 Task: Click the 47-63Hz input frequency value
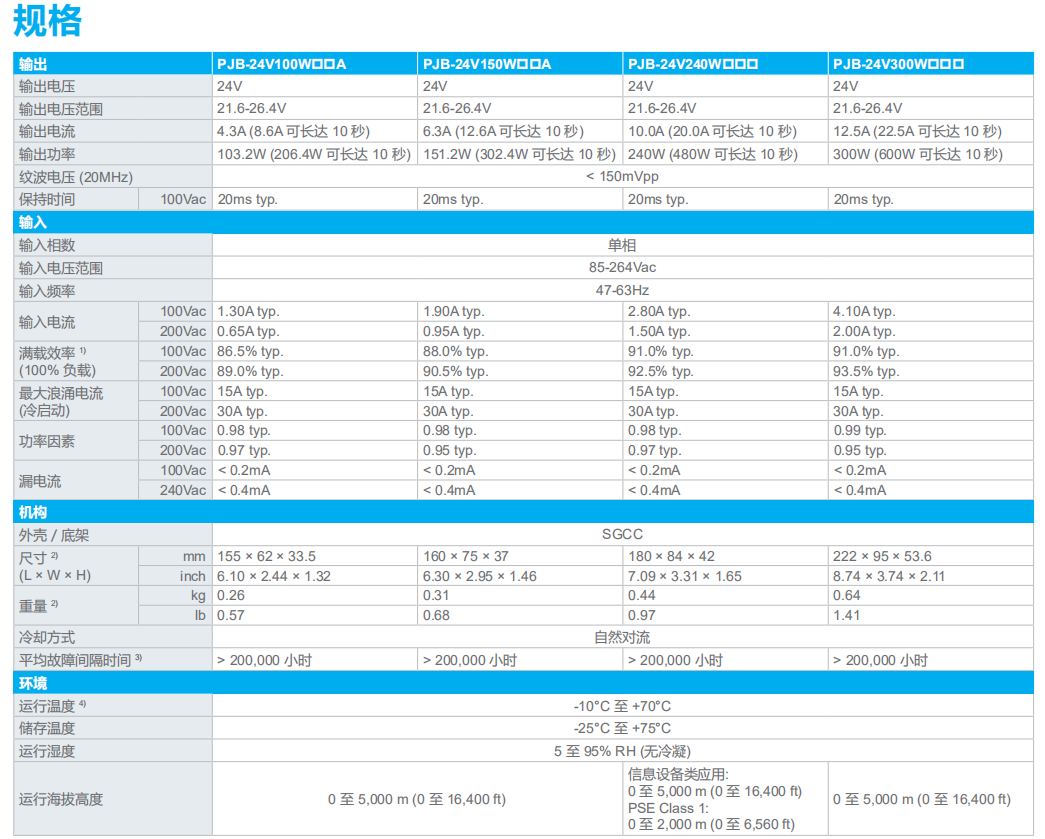(622, 290)
